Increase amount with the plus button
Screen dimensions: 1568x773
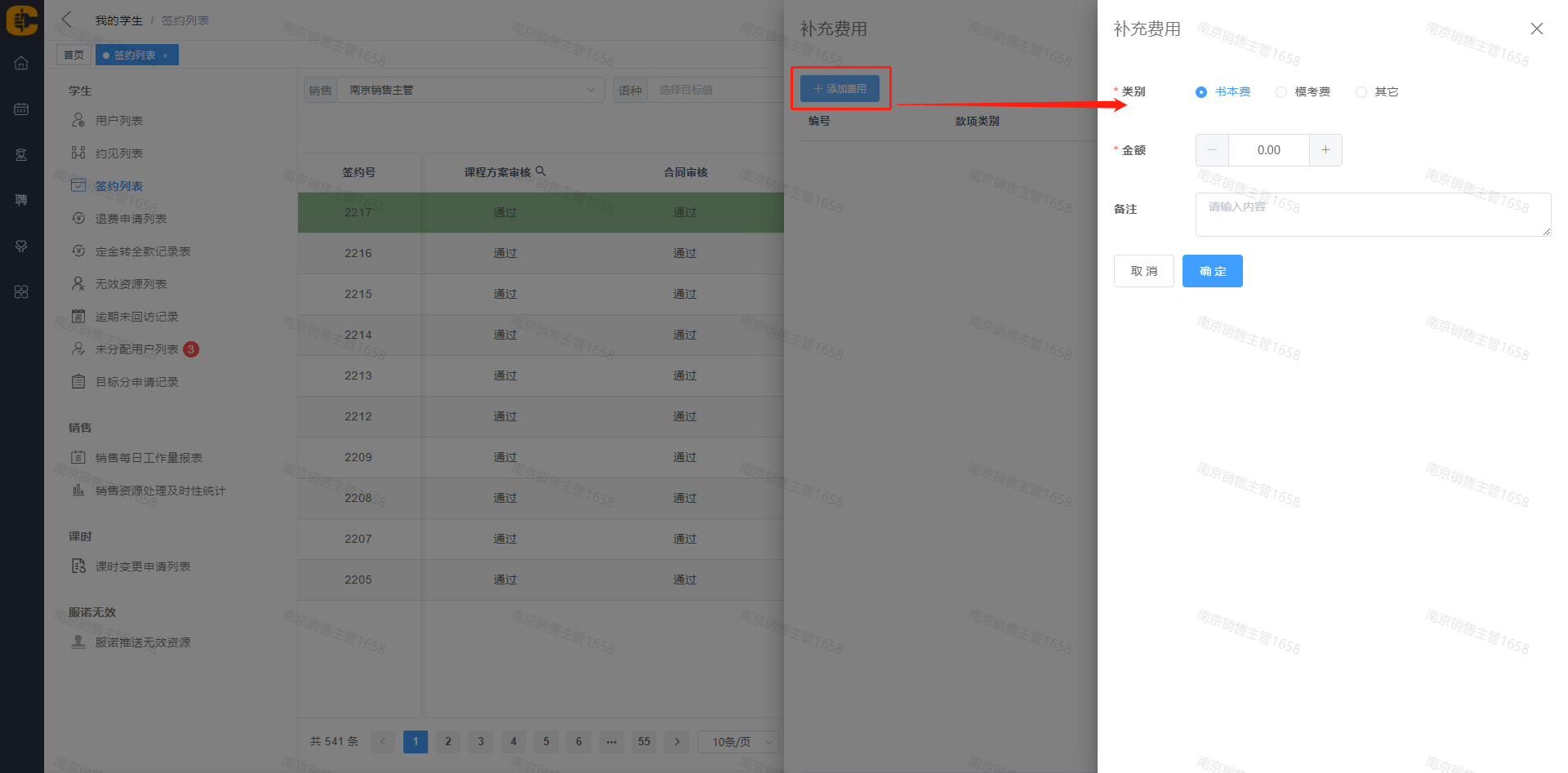[1325, 150]
